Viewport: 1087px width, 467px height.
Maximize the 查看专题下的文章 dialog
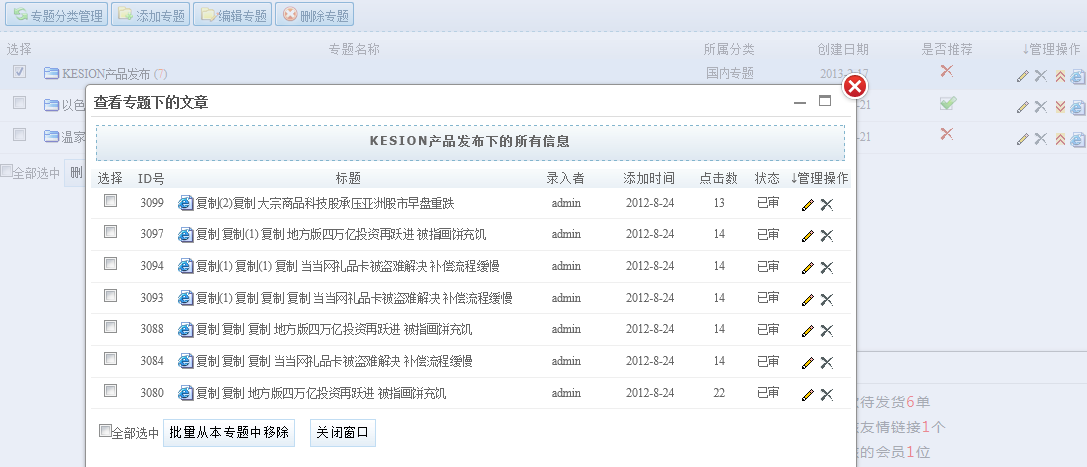point(825,101)
